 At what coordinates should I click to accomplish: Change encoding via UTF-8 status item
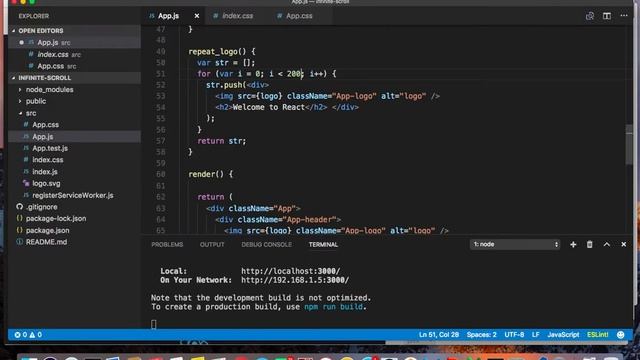514,335
